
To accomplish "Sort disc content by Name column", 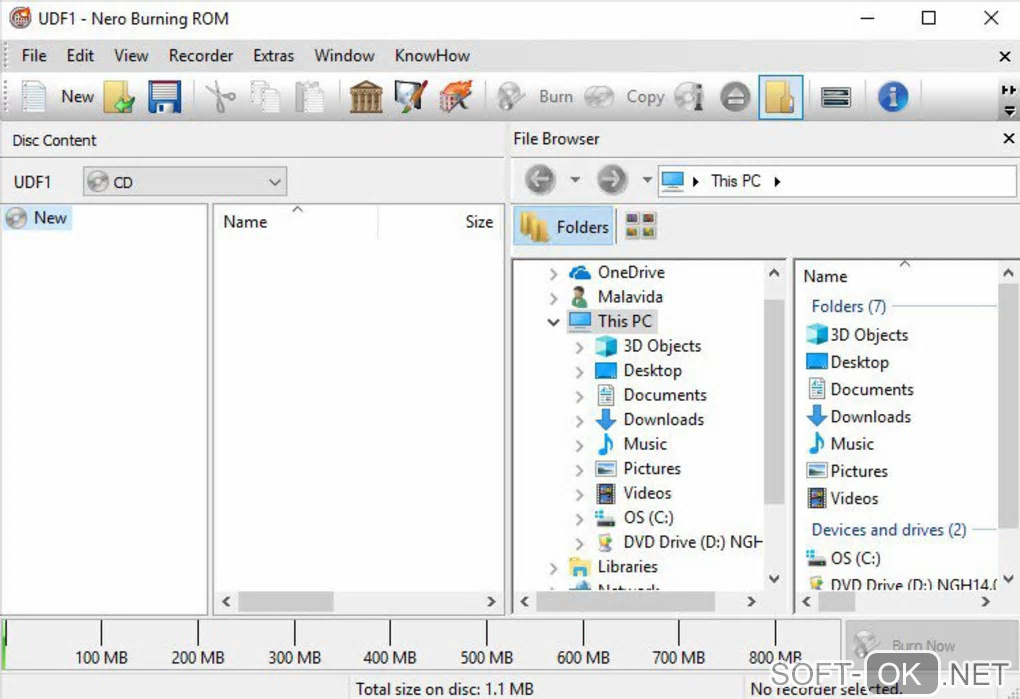I will pyautogui.click(x=295, y=222).
